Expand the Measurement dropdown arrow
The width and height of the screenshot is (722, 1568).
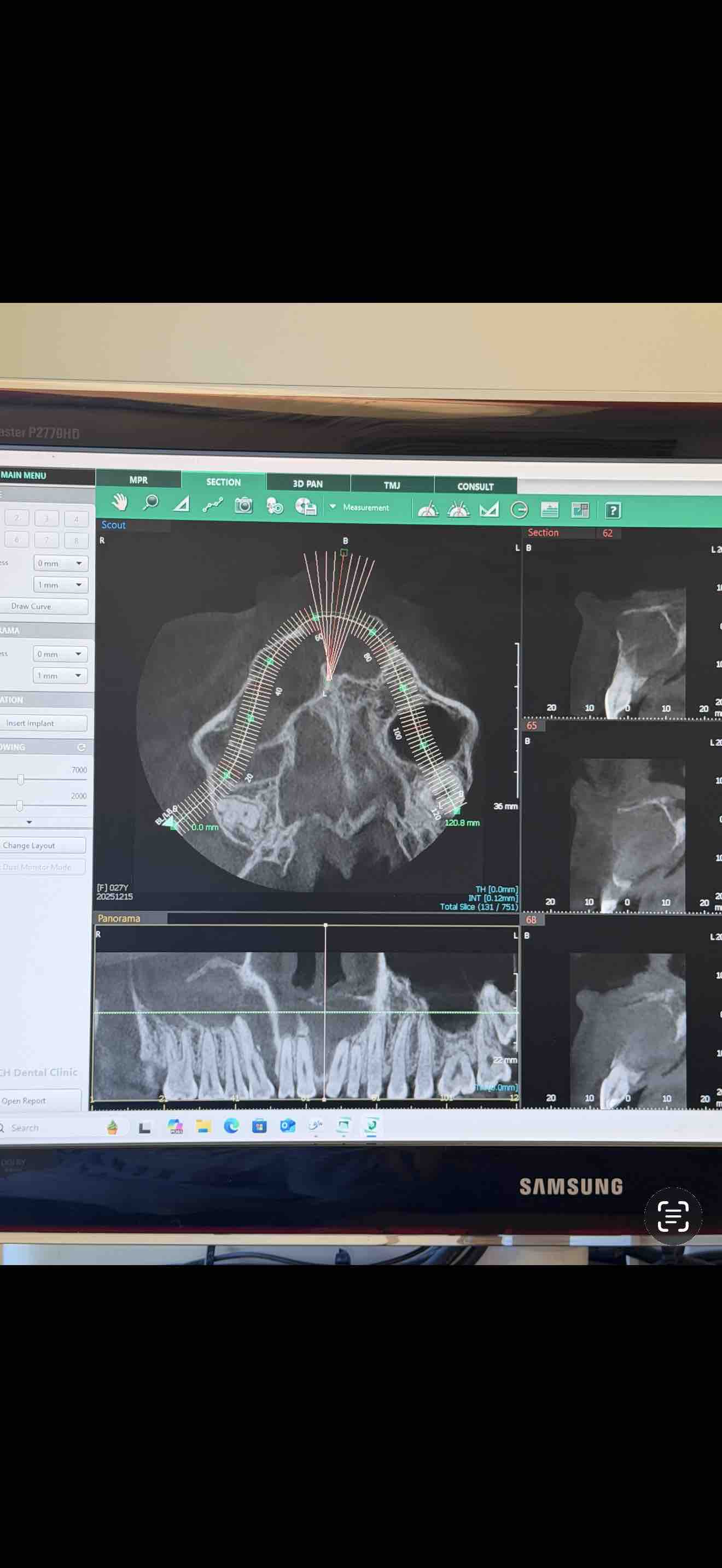[333, 506]
